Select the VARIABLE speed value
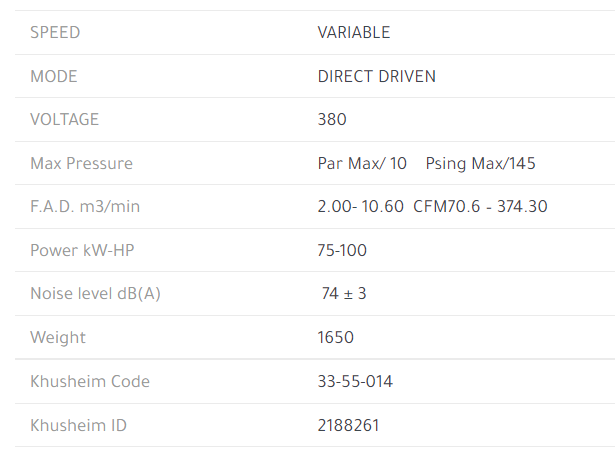Image resolution: width=615 pixels, height=466 pixels. [354, 33]
